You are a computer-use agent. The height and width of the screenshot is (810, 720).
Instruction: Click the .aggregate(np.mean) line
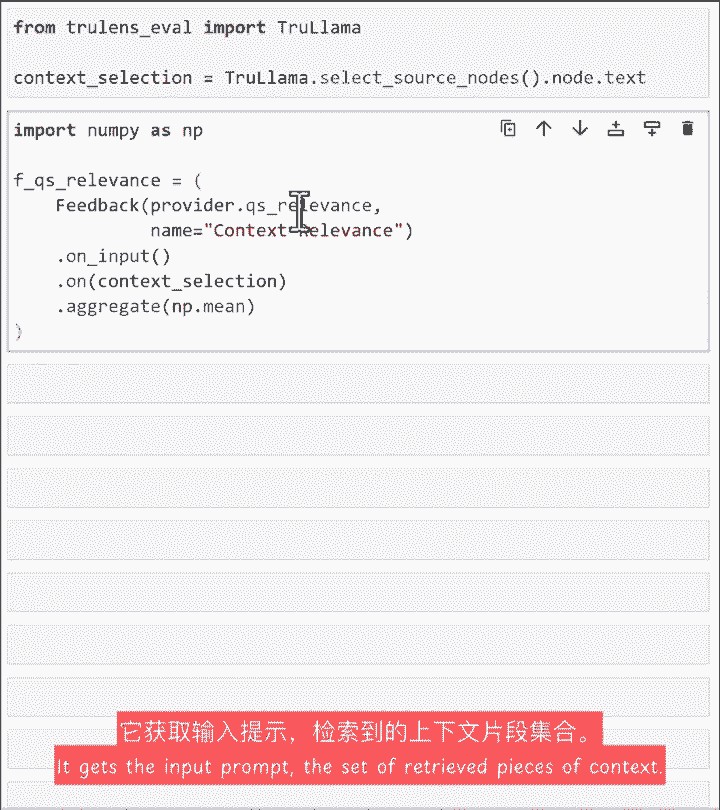[155, 307]
